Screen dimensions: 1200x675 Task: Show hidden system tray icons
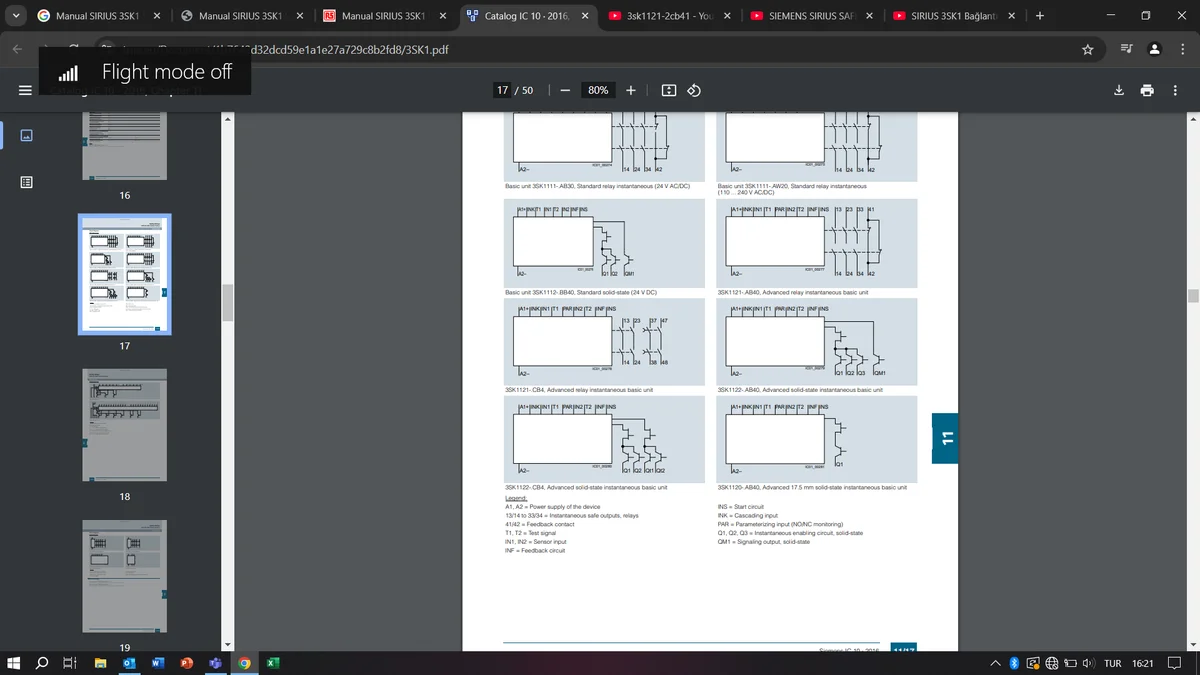(x=996, y=663)
